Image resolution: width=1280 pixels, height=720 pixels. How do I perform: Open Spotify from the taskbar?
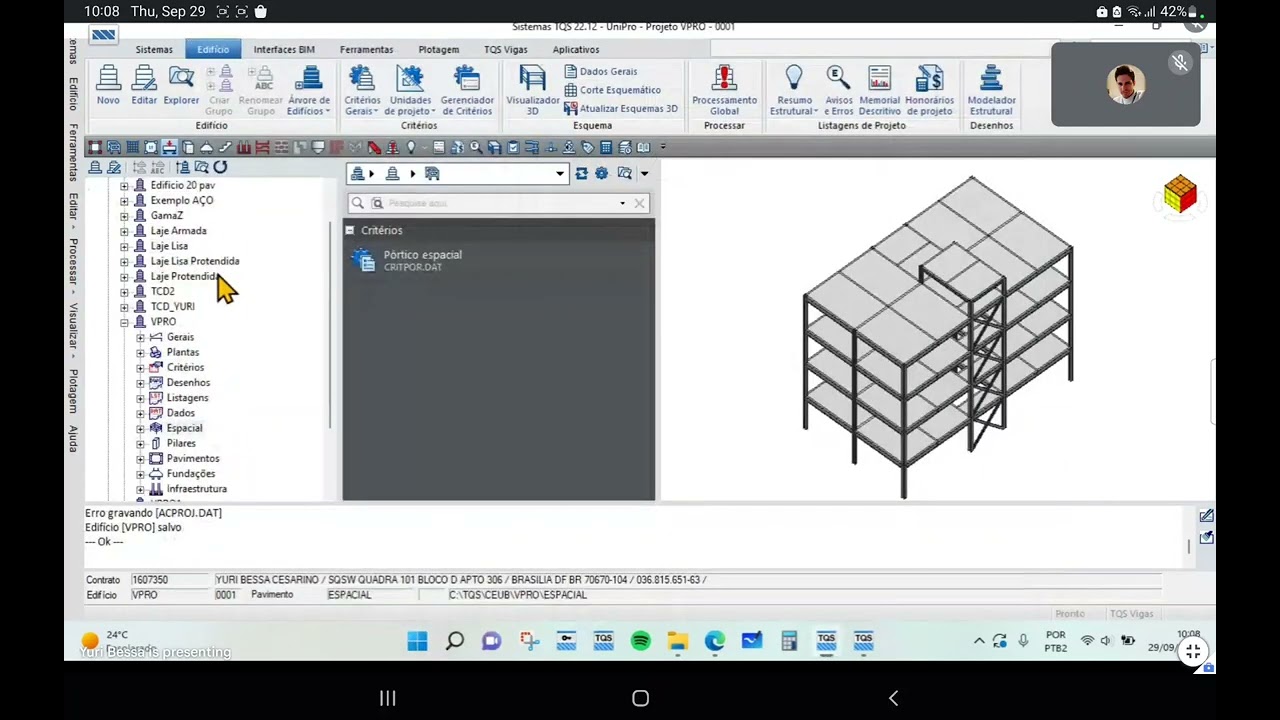click(x=640, y=641)
